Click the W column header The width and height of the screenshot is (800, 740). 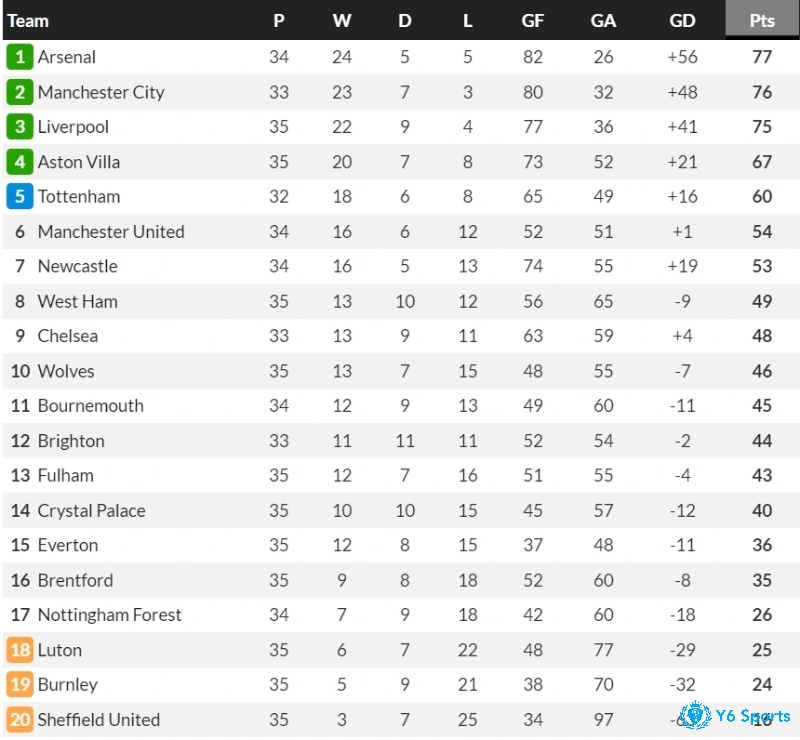(342, 20)
